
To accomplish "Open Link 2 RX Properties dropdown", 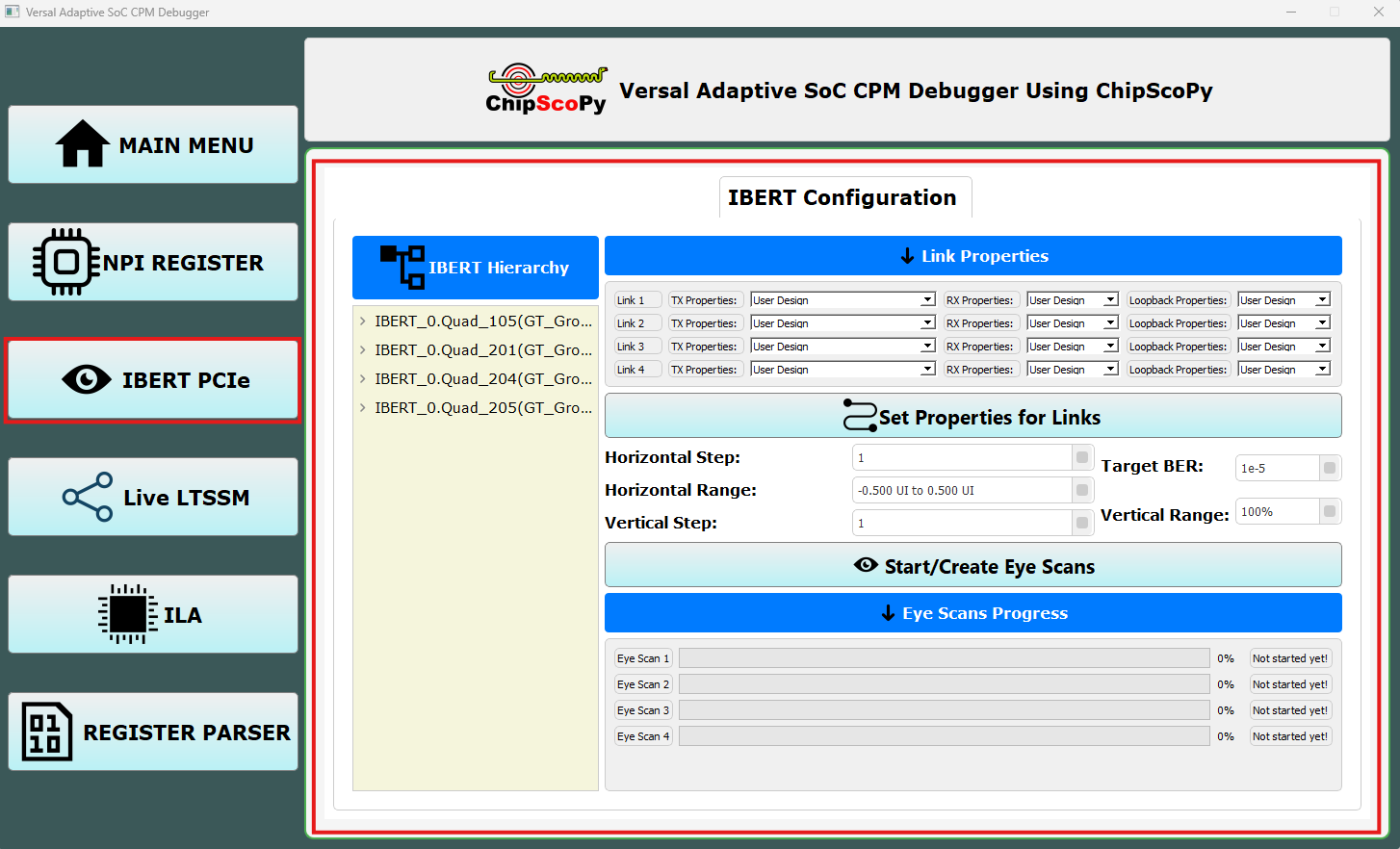I will coord(1073,323).
